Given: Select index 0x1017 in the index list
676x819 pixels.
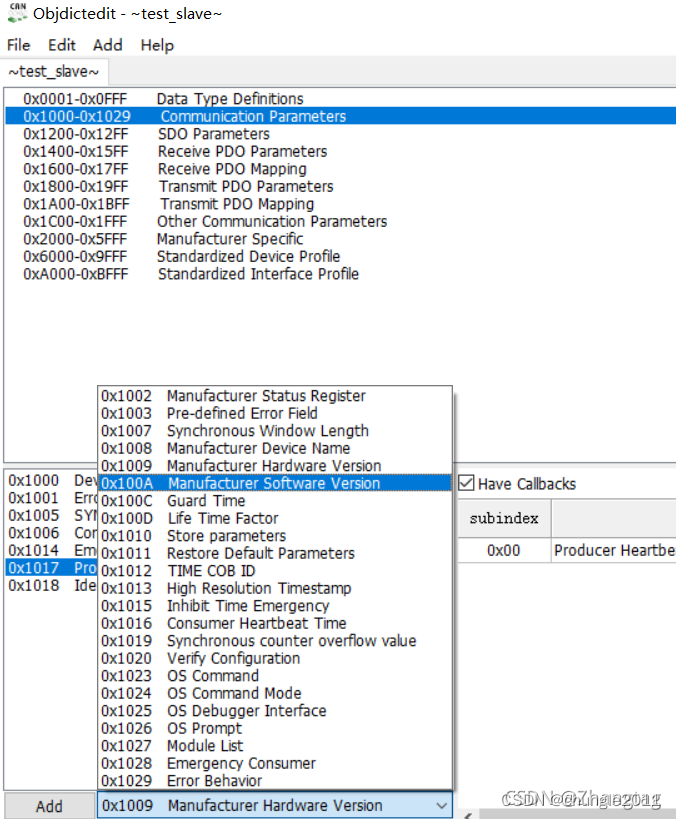Looking at the screenshot, I should pyautogui.click(x=51, y=568).
